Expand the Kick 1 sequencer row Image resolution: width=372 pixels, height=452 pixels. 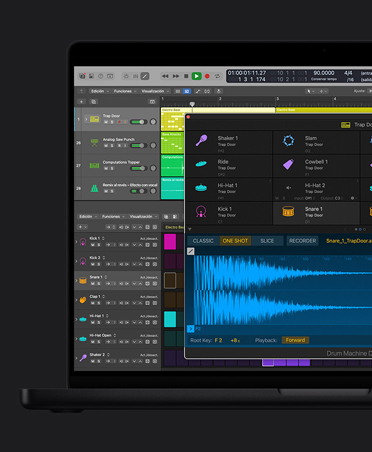point(76,242)
